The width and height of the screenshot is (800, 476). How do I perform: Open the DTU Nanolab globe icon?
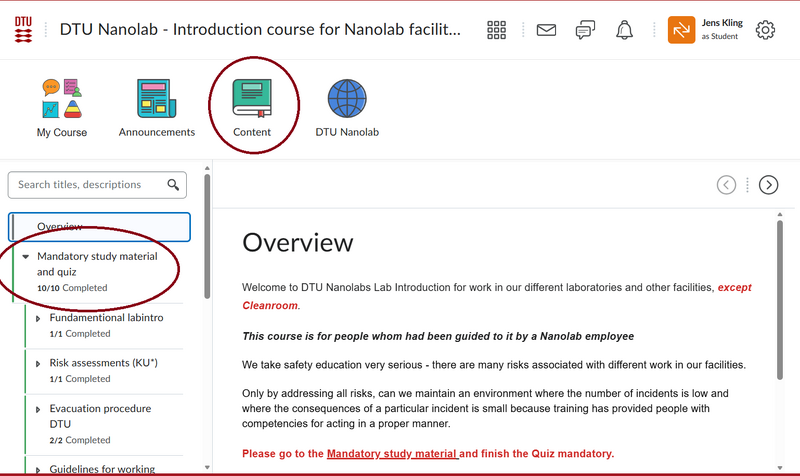(x=347, y=98)
